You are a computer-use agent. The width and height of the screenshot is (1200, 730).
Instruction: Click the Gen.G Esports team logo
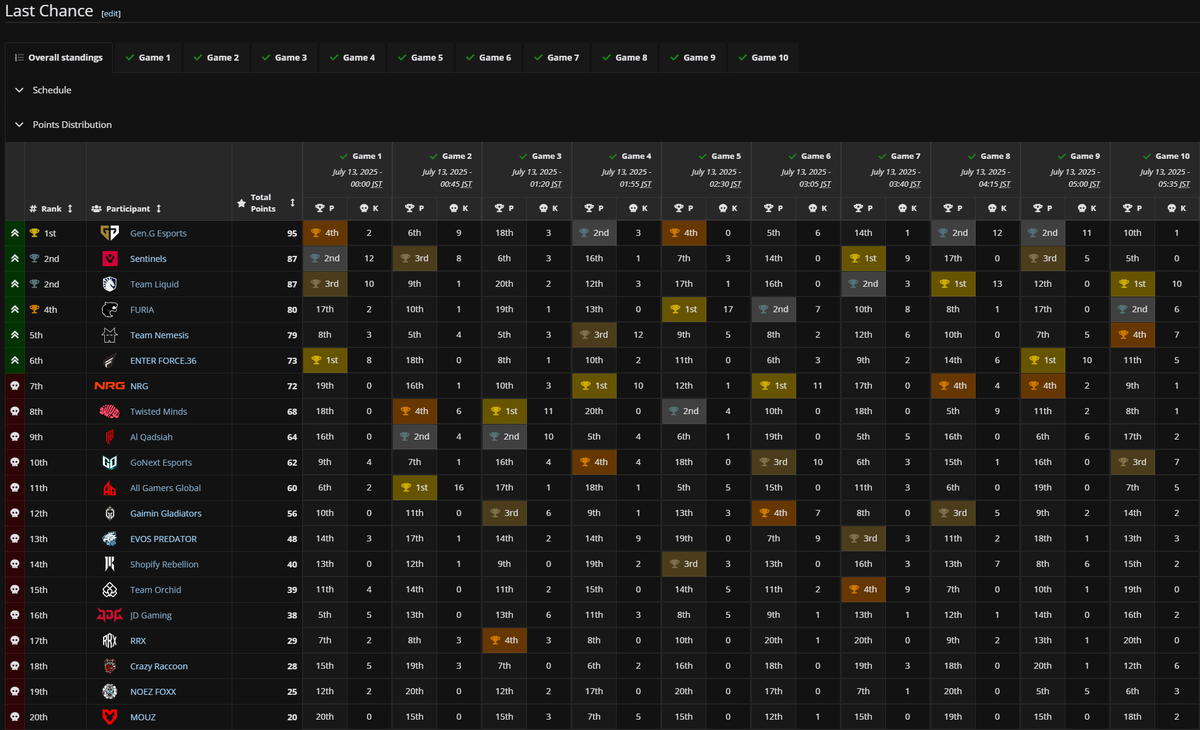point(109,233)
